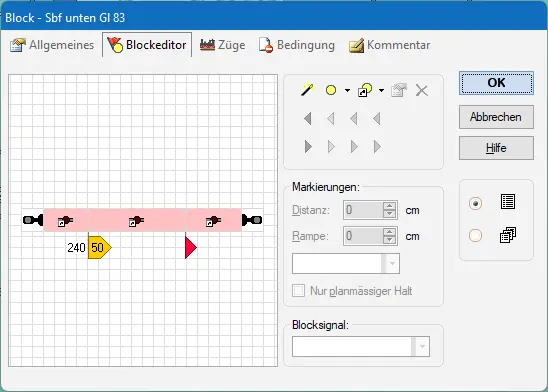The width and height of the screenshot is (548, 392).
Task: Click the third left-pointing triangle marker
Action: click(354, 119)
